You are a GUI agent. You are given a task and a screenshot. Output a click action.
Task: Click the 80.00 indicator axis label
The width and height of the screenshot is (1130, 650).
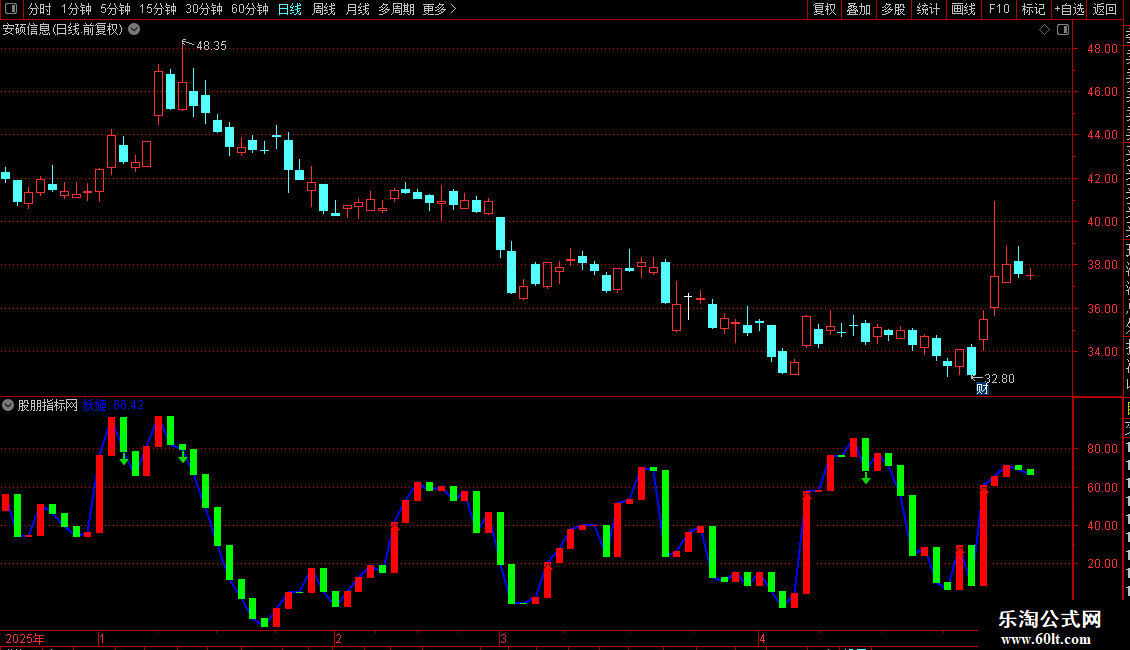click(1103, 448)
